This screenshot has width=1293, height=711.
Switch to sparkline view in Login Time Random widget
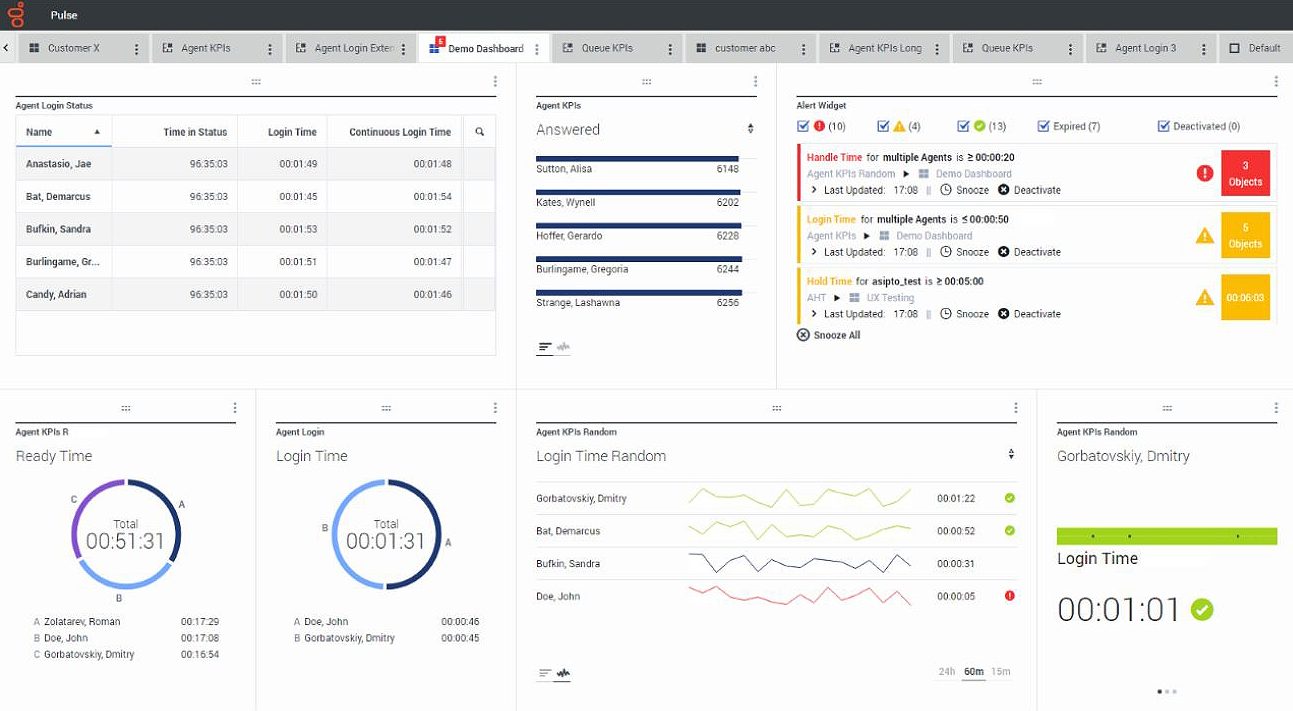tap(562, 673)
